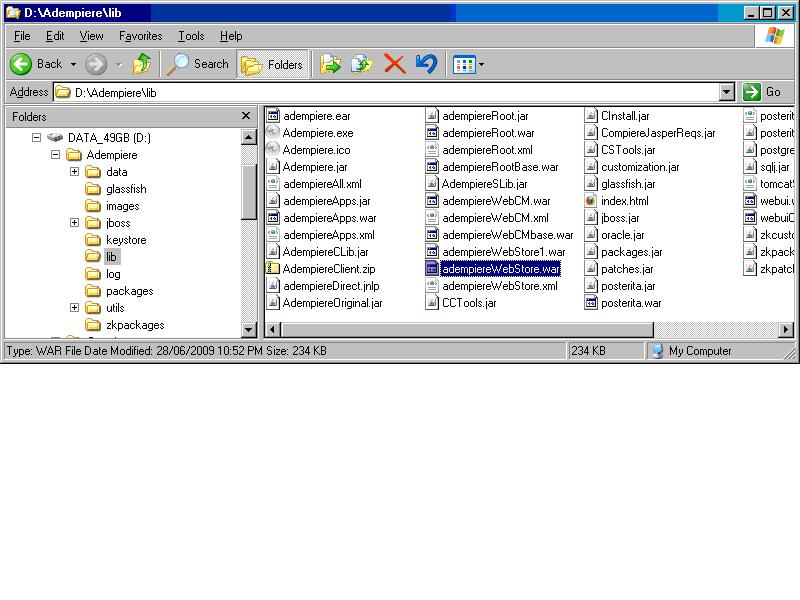Click the Go button

tap(764, 92)
